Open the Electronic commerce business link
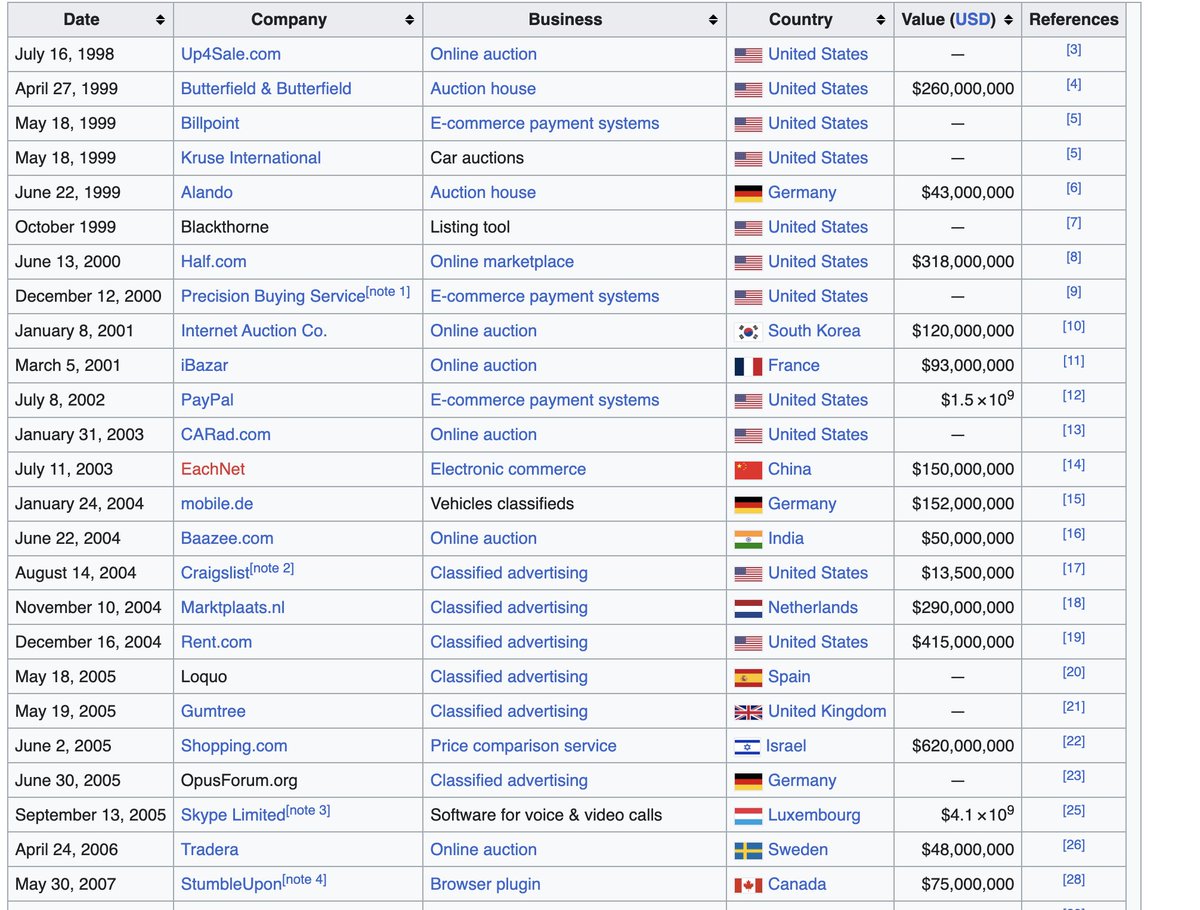1200x910 pixels. [x=508, y=469]
